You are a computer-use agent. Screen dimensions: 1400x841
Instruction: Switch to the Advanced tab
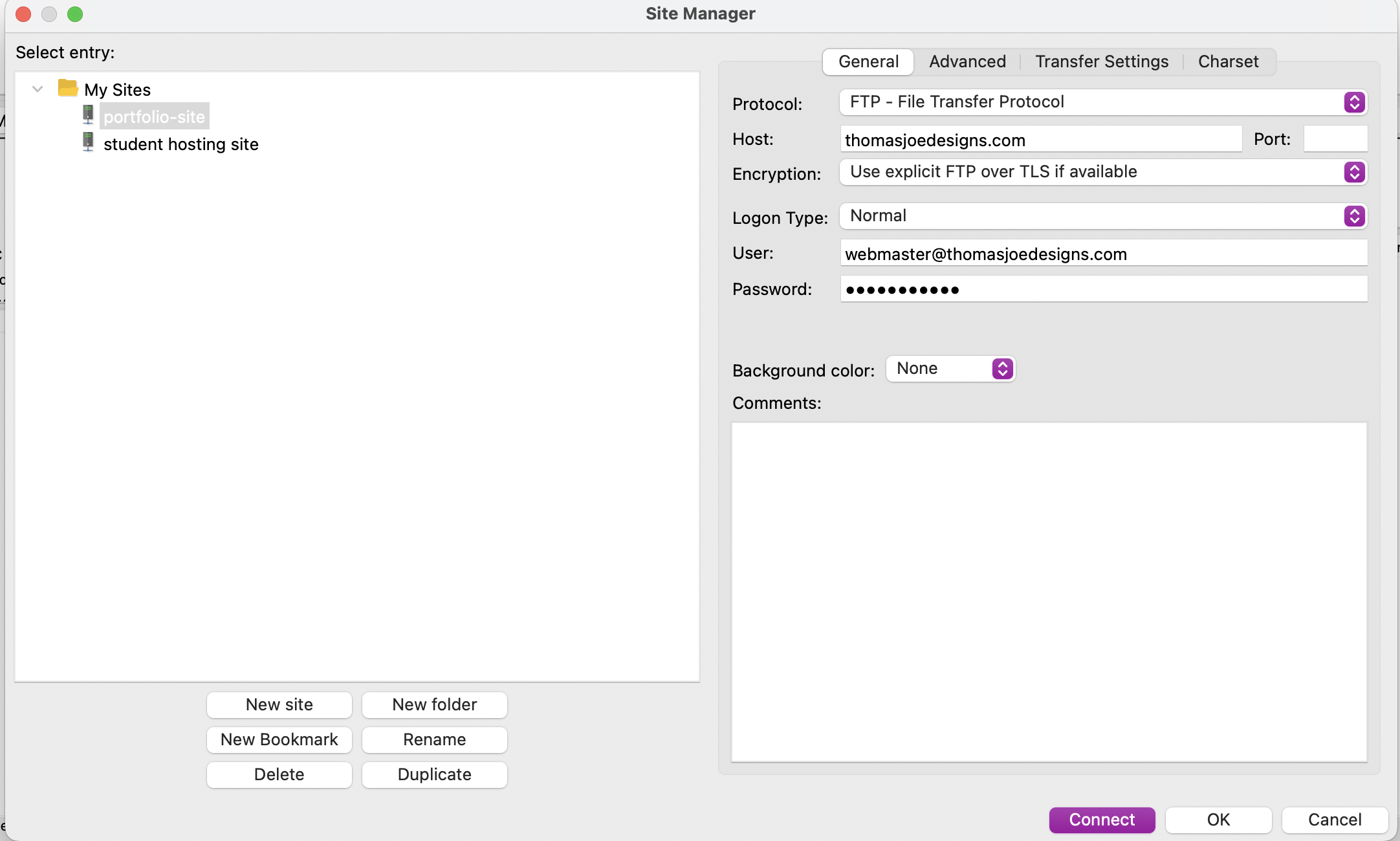966,61
